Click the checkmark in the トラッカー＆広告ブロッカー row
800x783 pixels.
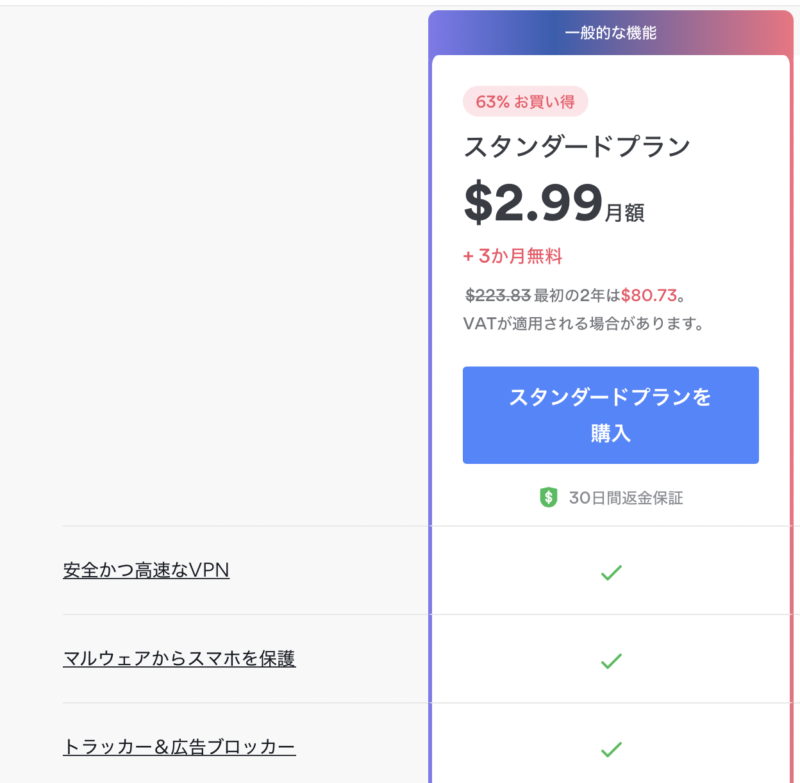pos(611,749)
